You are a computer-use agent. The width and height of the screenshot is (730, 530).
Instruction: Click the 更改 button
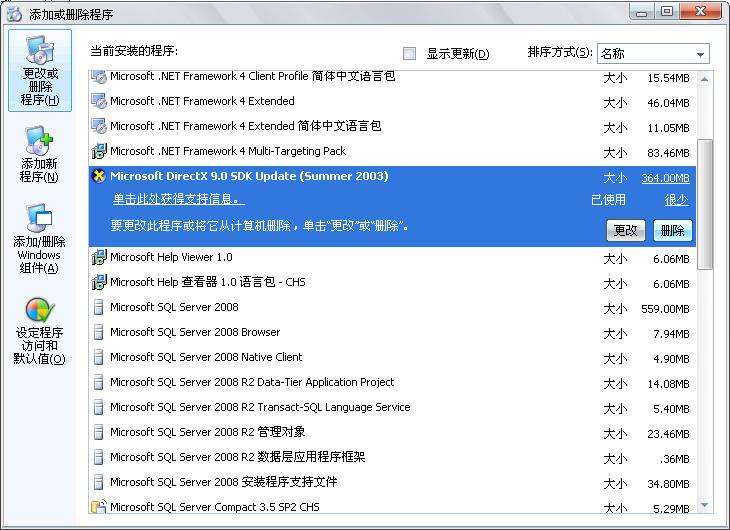coord(626,230)
